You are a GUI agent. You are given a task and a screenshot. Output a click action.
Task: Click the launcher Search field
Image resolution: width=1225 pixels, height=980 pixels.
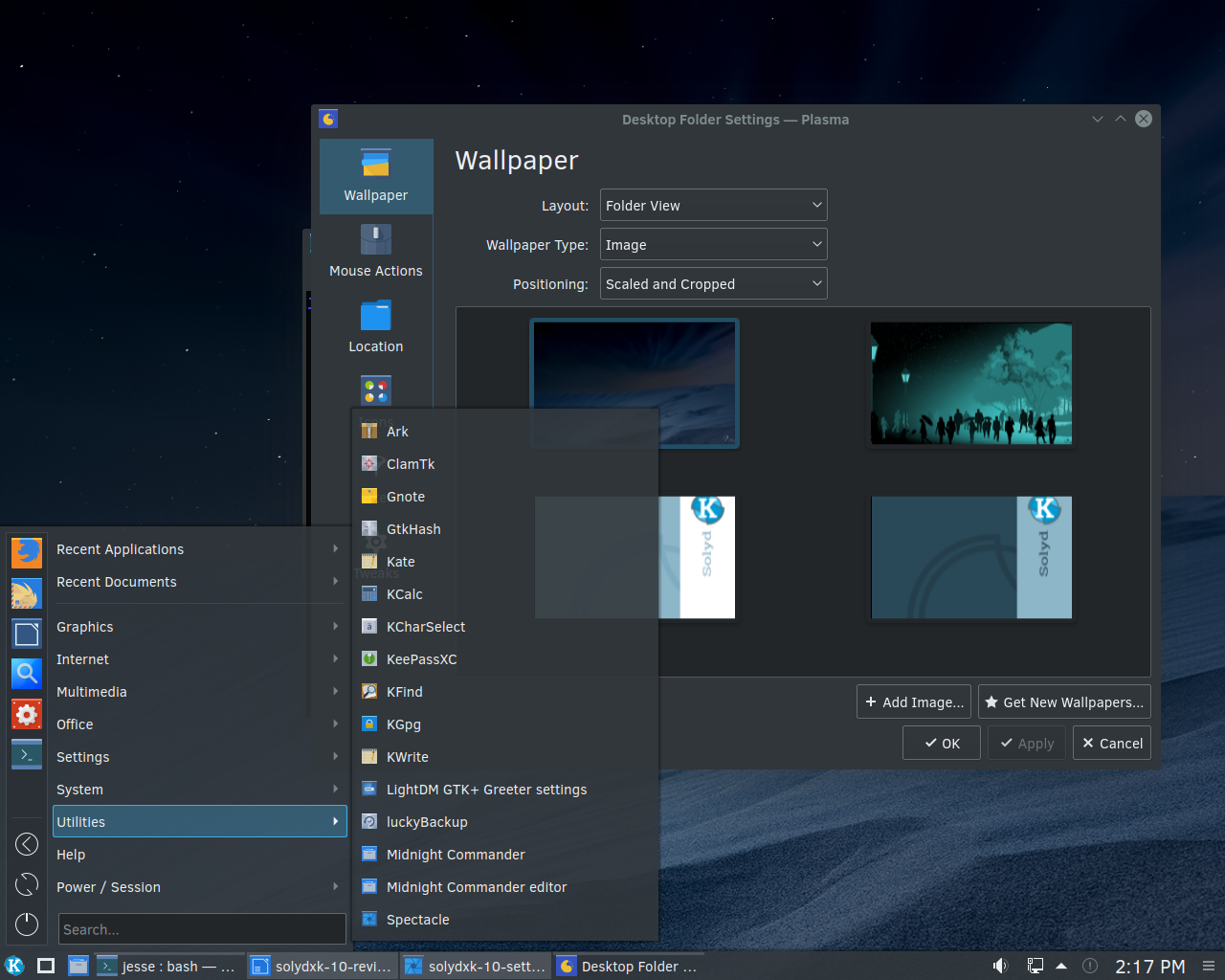[x=202, y=929]
